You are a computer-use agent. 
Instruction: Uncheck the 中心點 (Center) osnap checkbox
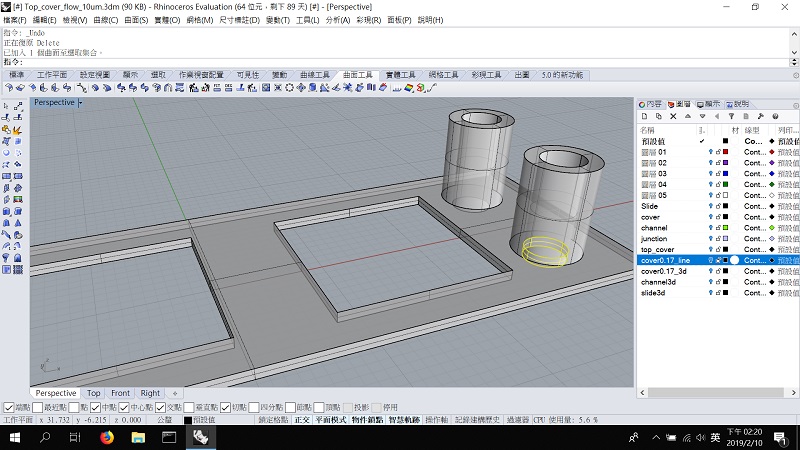(x=124, y=408)
